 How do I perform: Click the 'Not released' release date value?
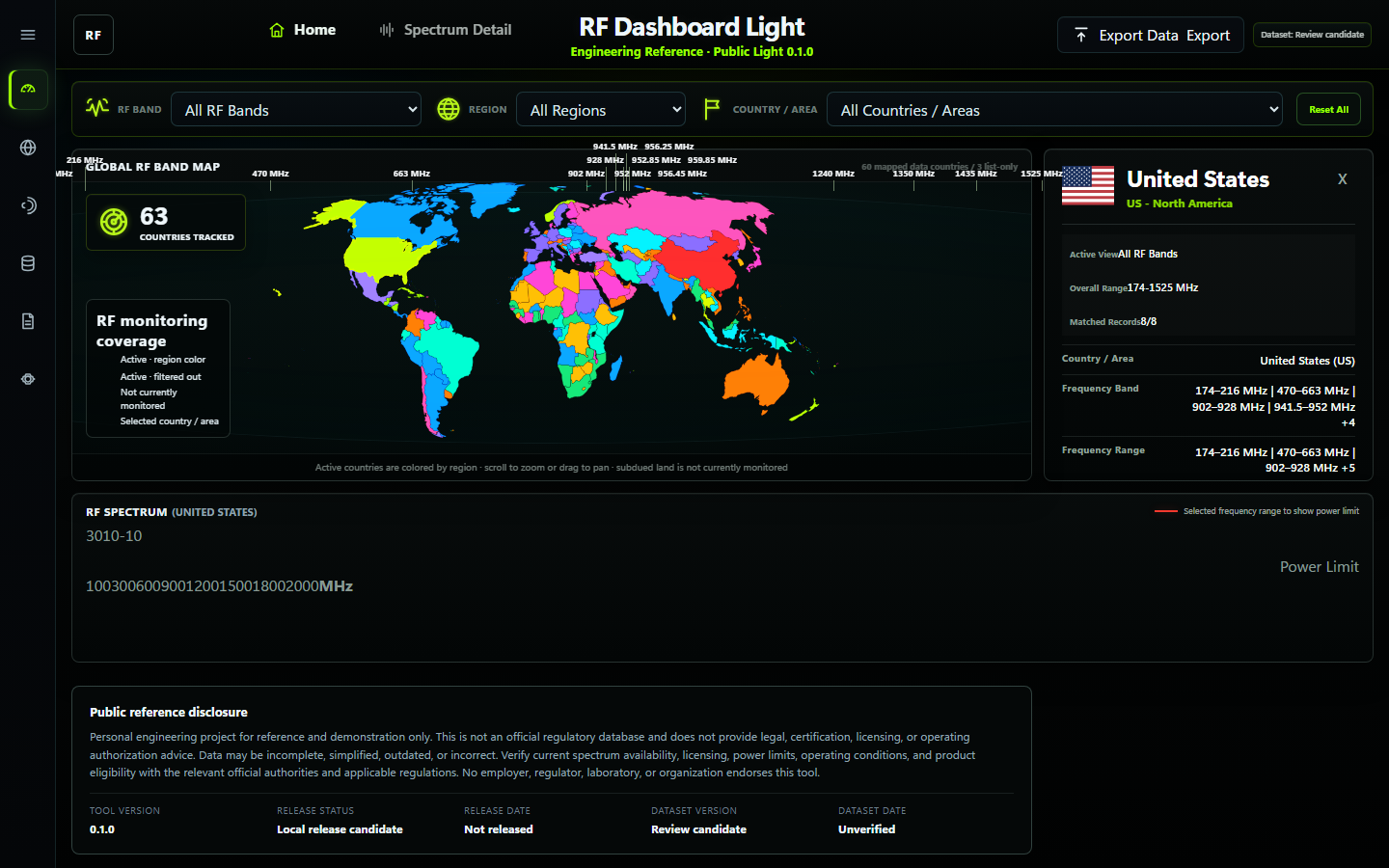(x=498, y=829)
